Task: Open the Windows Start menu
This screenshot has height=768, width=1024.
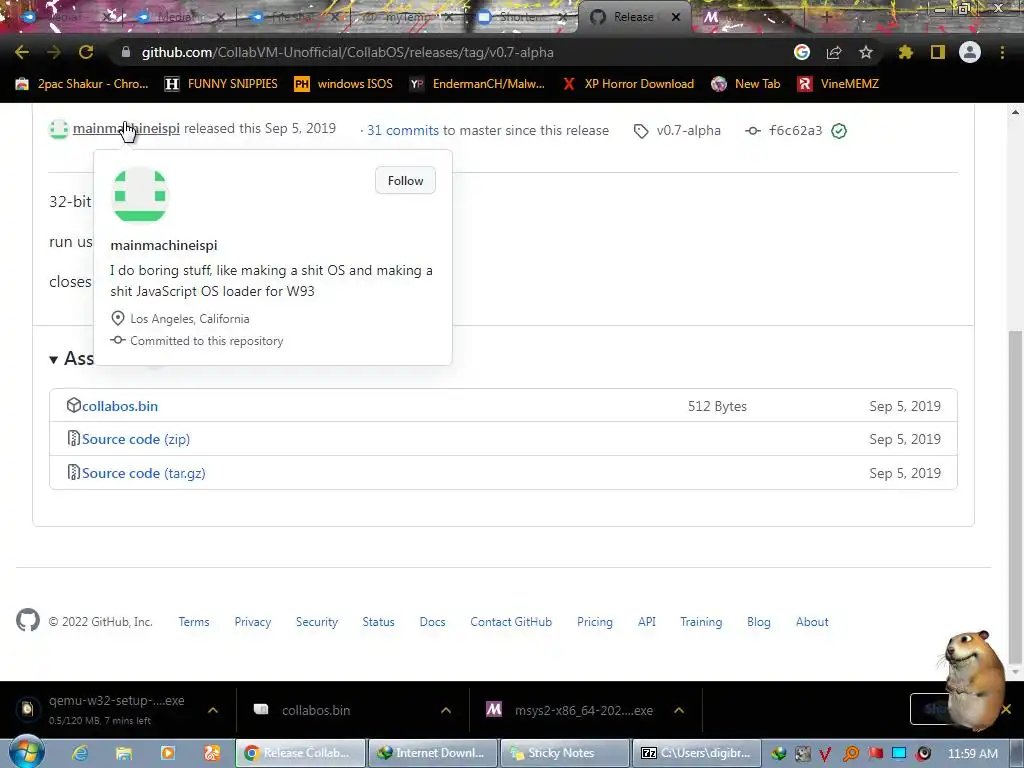Action: coord(26,752)
